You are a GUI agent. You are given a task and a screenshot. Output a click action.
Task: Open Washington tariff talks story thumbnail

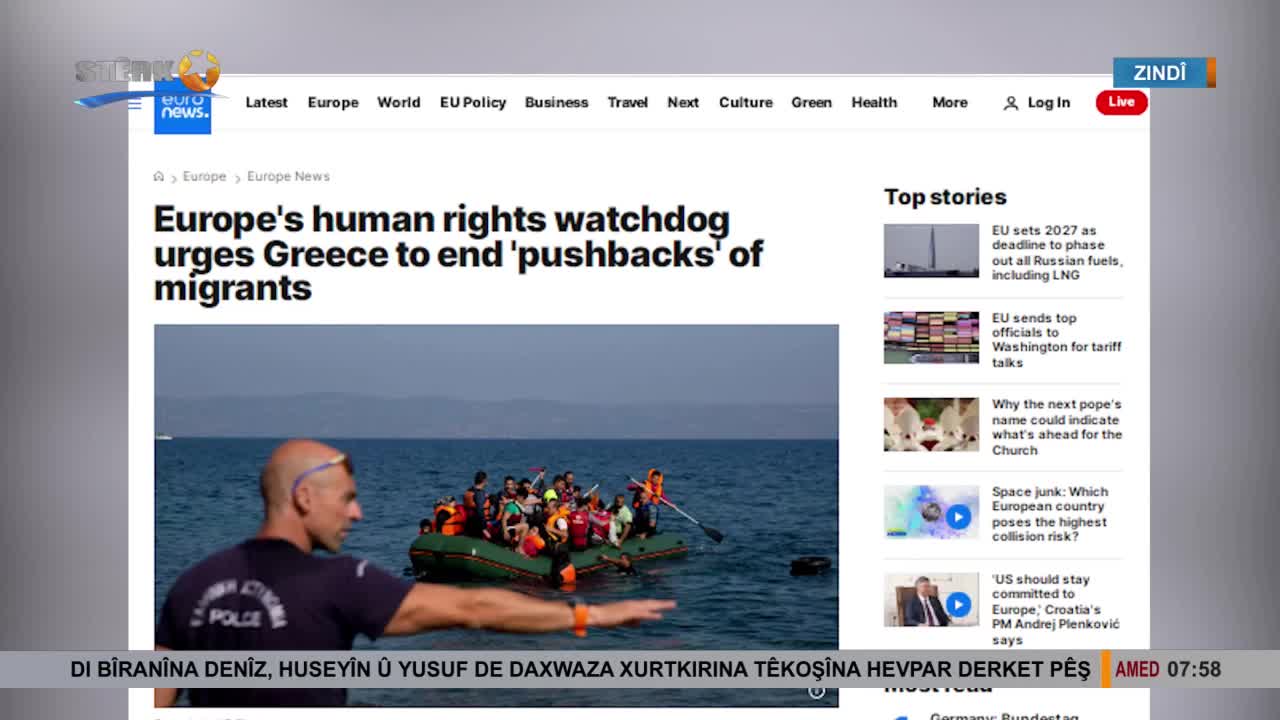pyautogui.click(x=931, y=337)
